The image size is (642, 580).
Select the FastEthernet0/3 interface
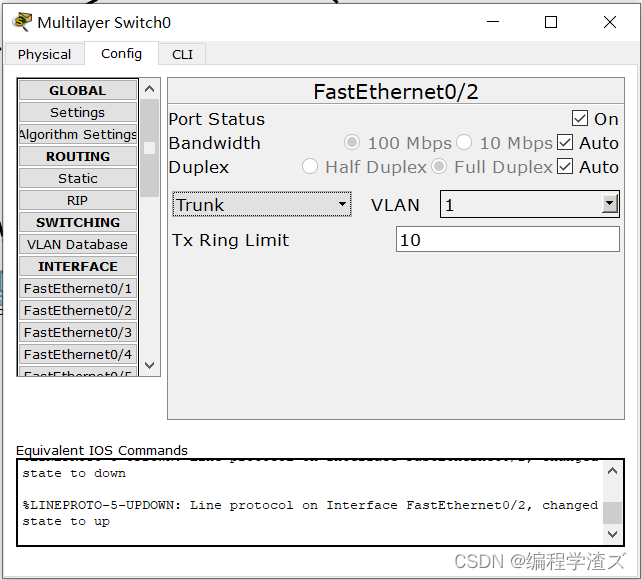[77, 333]
